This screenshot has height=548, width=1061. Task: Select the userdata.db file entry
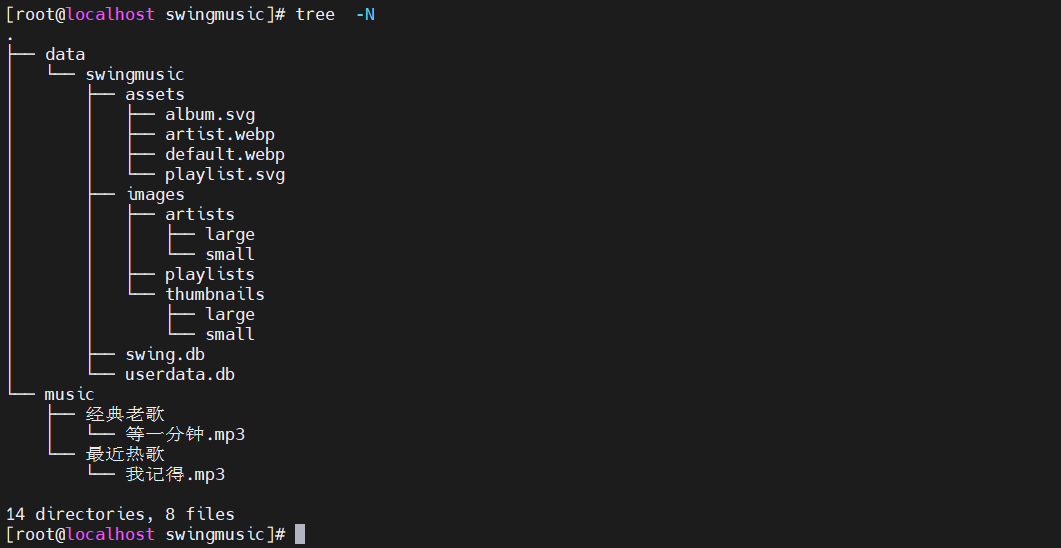180,374
